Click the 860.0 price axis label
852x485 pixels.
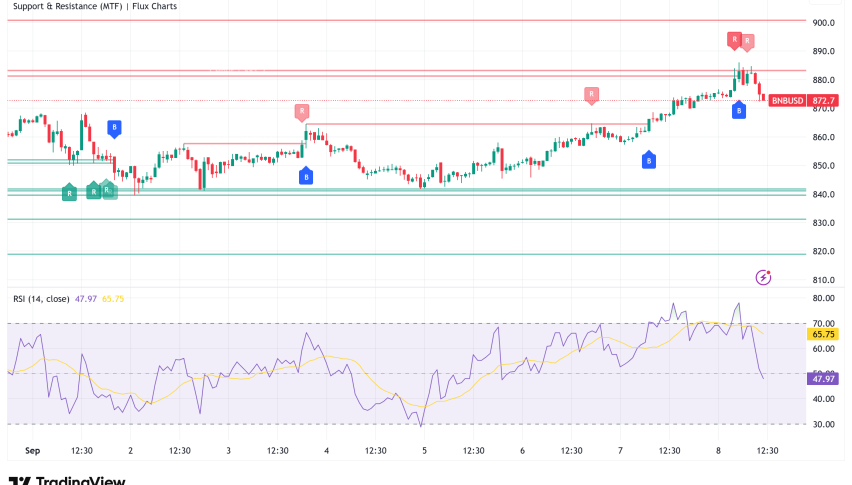(x=823, y=137)
